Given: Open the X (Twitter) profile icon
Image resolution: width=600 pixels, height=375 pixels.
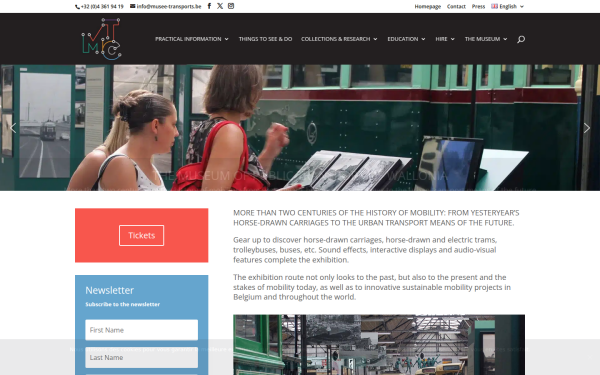Looking at the screenshot, I should click(x=220, y=6).
